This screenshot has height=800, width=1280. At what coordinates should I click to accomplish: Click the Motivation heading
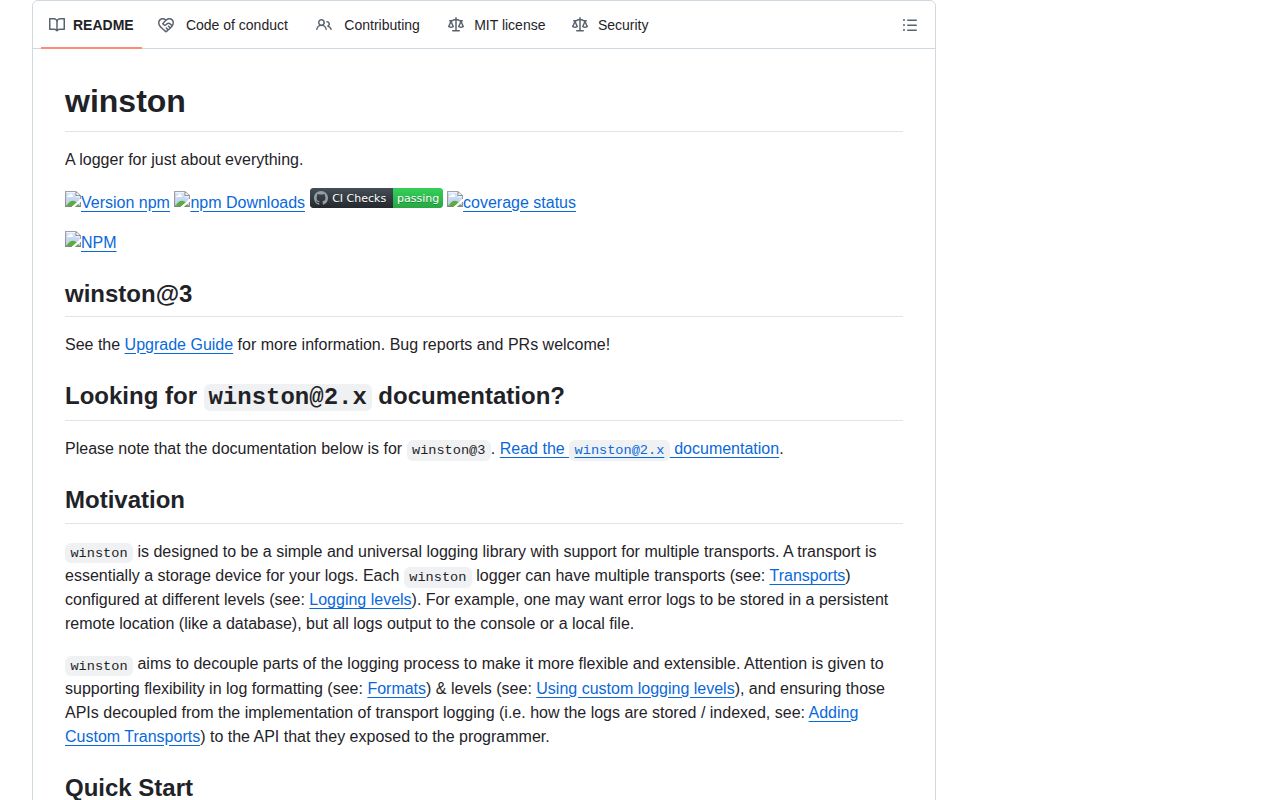125,500
